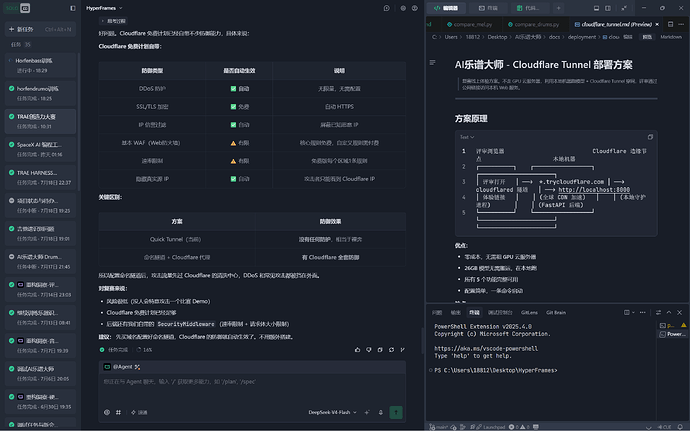Open the code block Text language dropdown

point(467,137)
